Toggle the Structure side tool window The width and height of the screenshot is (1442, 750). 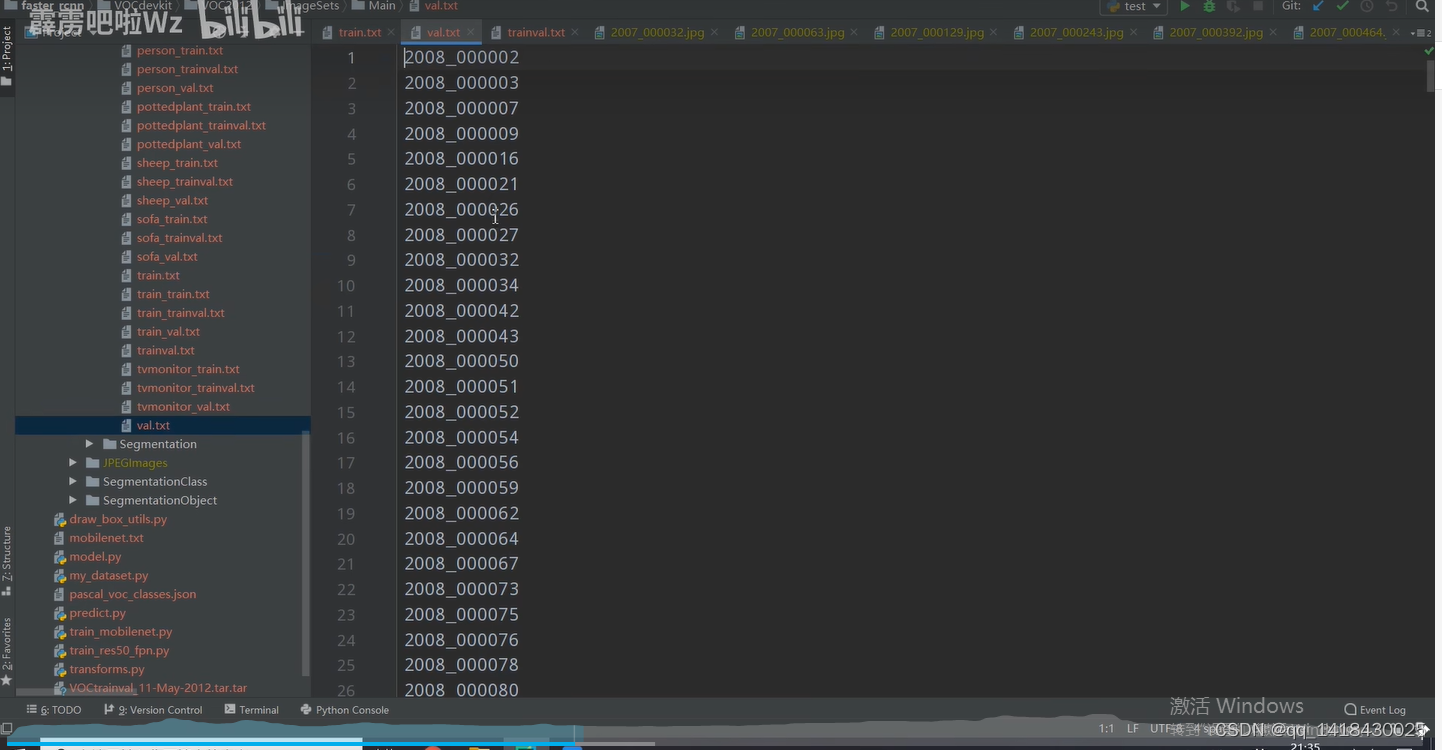pos(7,560)
